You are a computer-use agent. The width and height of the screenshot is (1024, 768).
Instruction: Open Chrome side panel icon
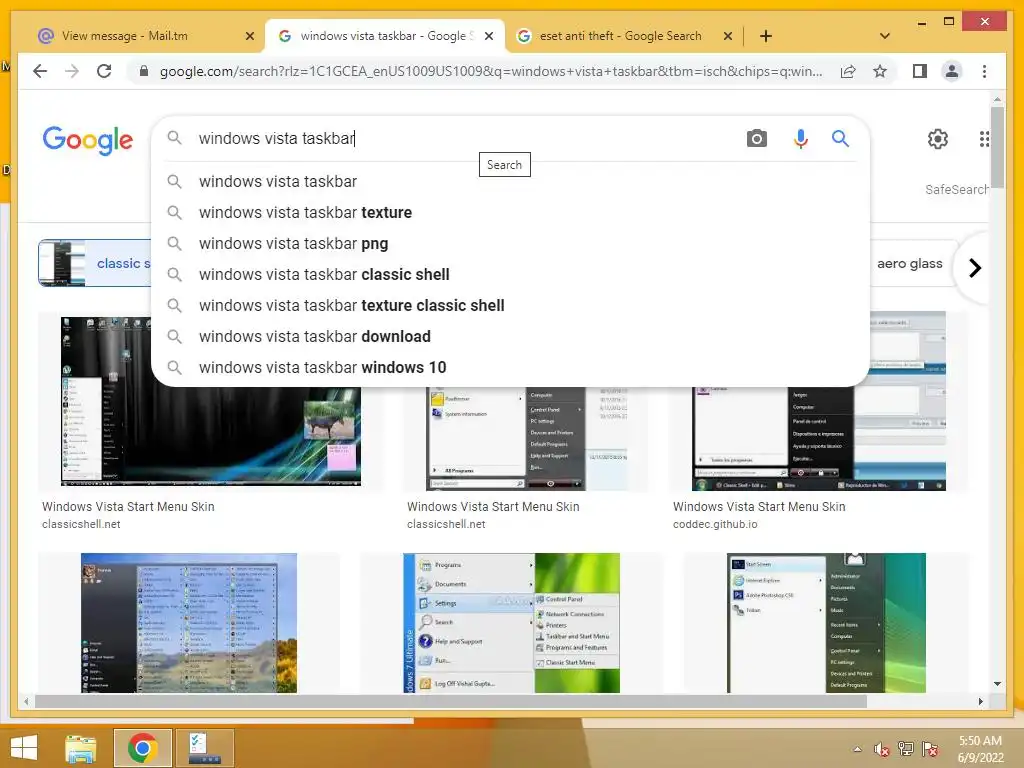click(x=920, y=71)
